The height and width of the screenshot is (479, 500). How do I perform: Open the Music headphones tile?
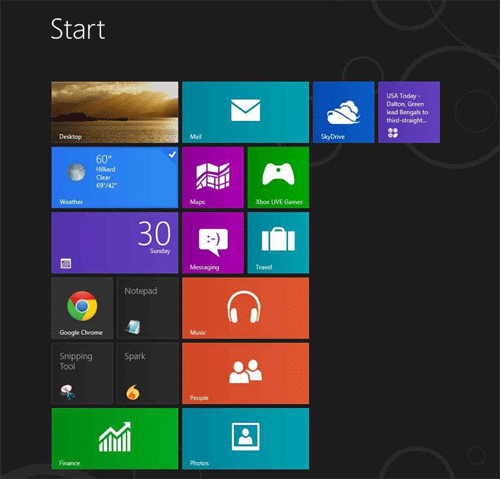tap(245, 308)
